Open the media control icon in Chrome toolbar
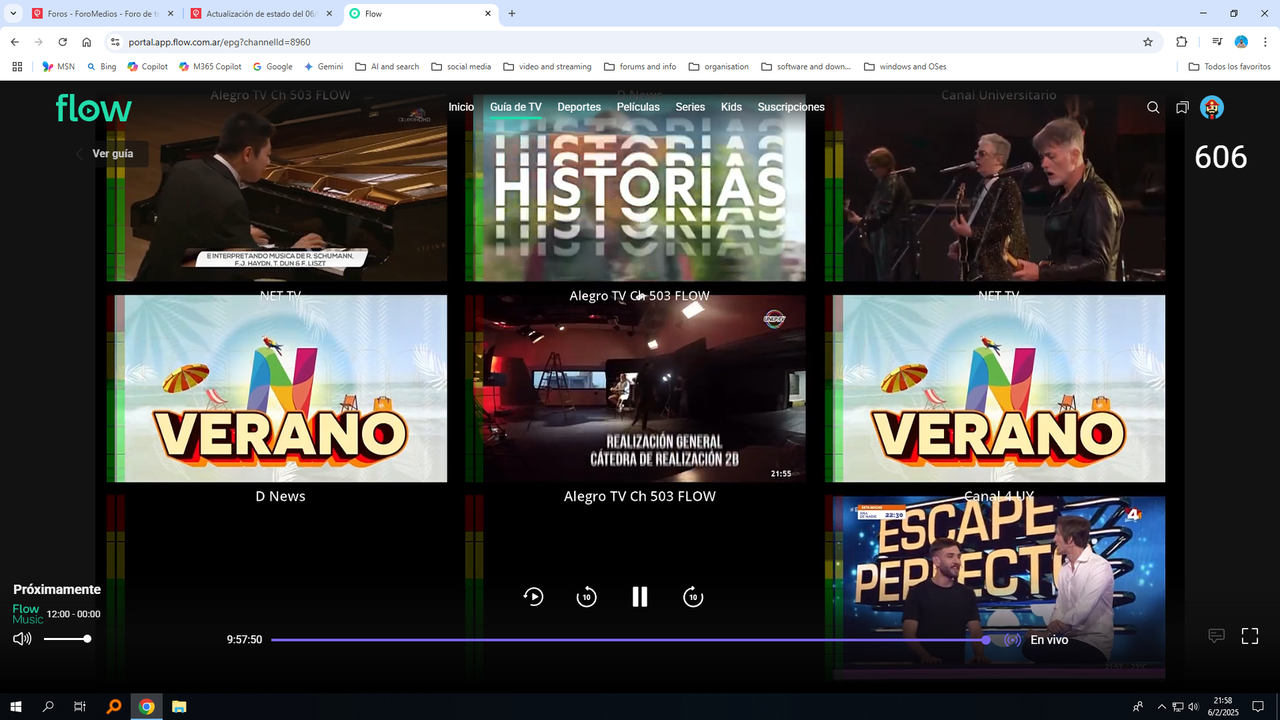This screenshot has width=1280, height=720. 1217,42
